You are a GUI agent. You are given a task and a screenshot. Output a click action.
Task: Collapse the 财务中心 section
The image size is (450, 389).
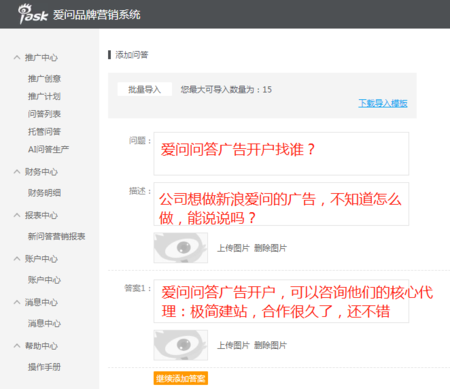[x=36, y=172]
